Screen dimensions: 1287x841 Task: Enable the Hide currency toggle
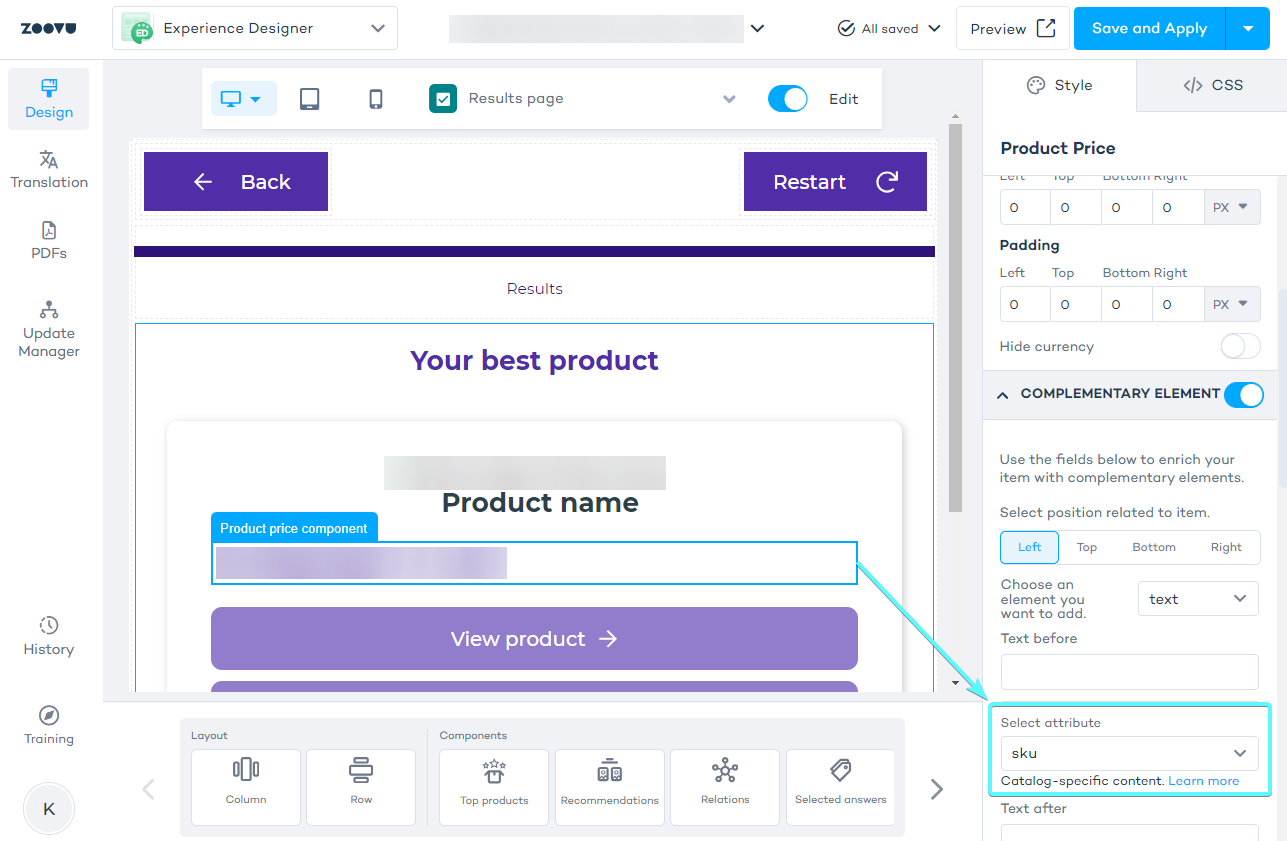(1240, 346)
